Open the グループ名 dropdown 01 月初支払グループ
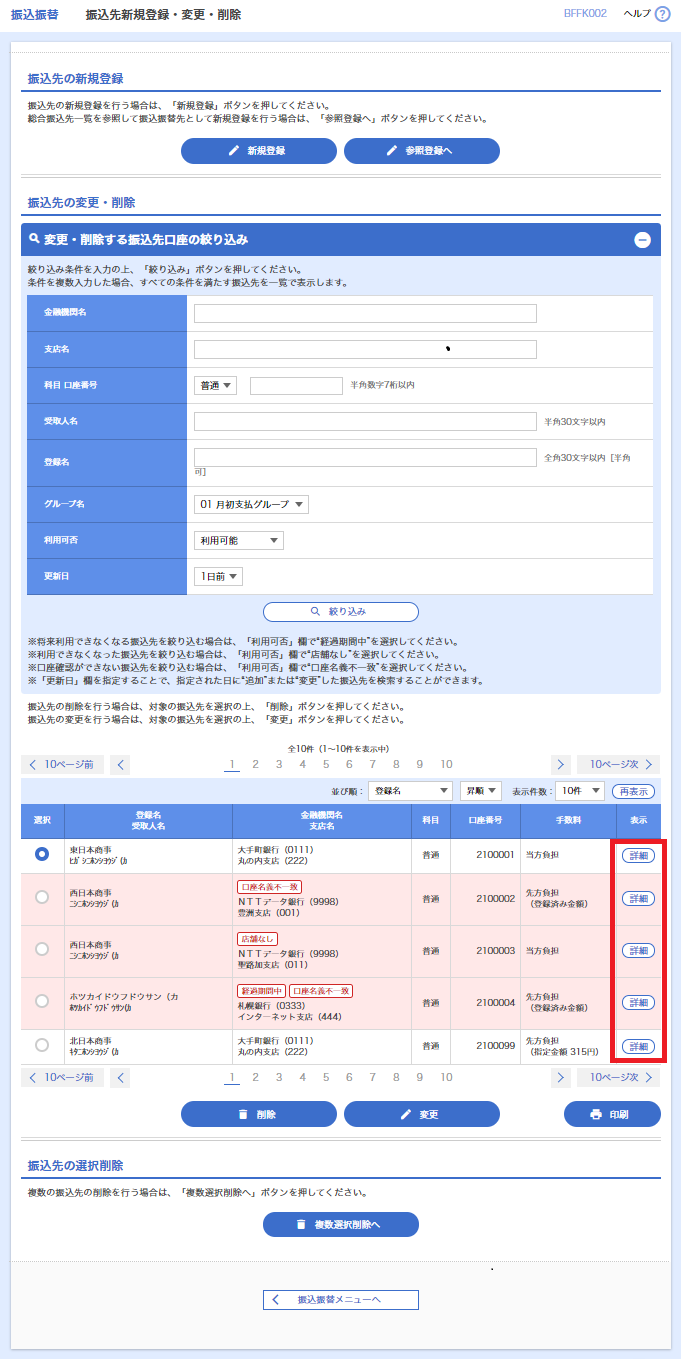 click(251, 505)
